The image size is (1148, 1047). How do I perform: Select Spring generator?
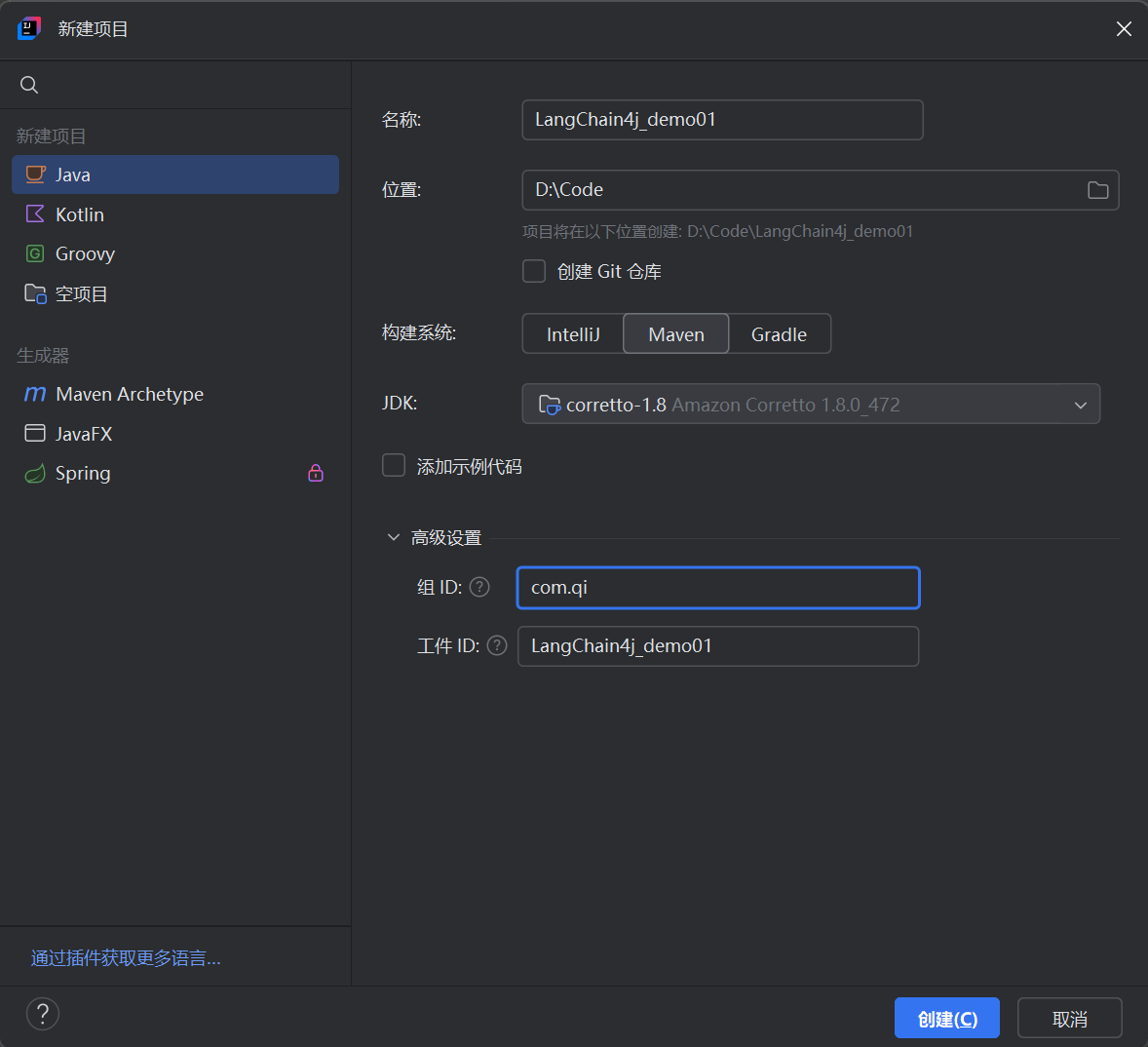click(x=175, y=474)
